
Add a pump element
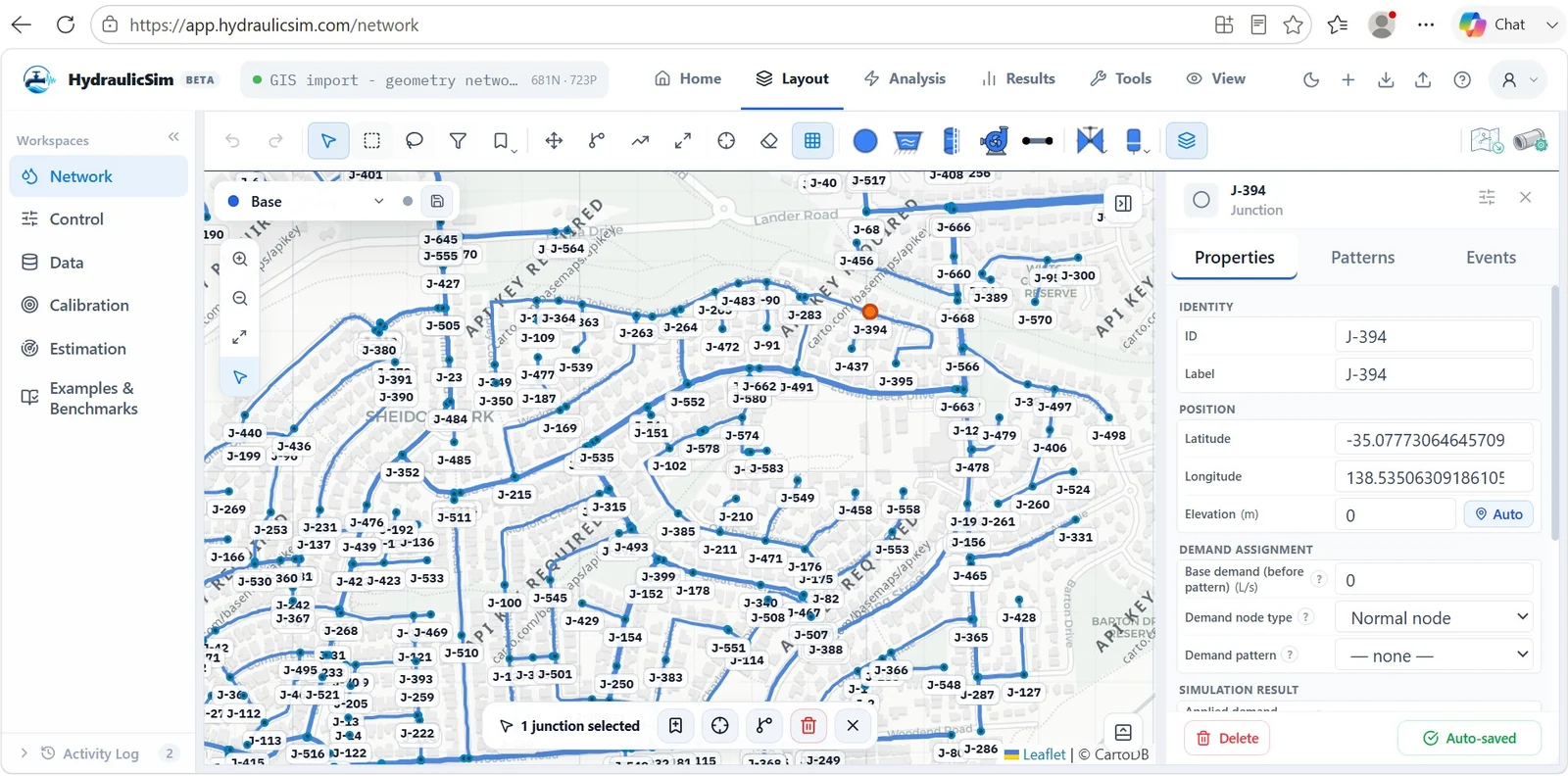tap(994, 141)
